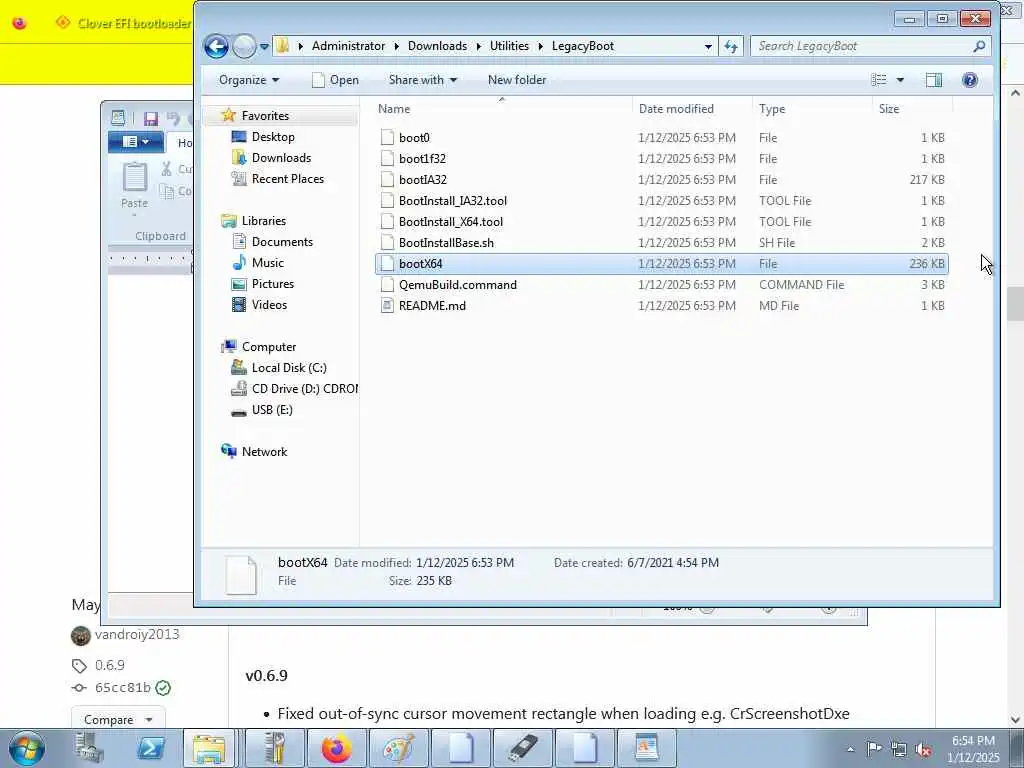Select Libraries in the navigation pane
1024x768 pixels.
point(263,221)
